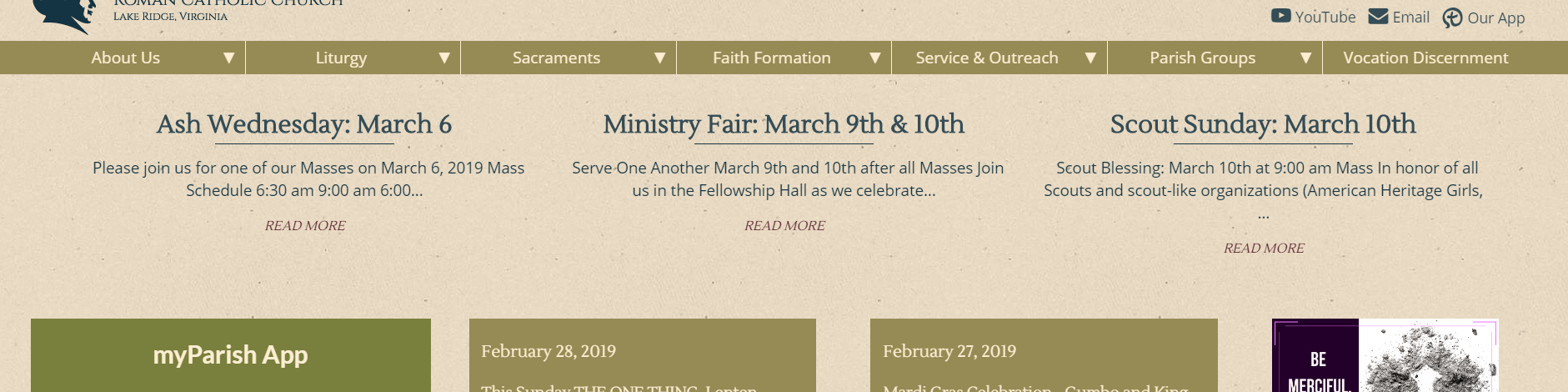This screenshot has height=392, width=1568.
Task: Expand the Liturgy dropdown arrow
Action: [x=444, y=58]
